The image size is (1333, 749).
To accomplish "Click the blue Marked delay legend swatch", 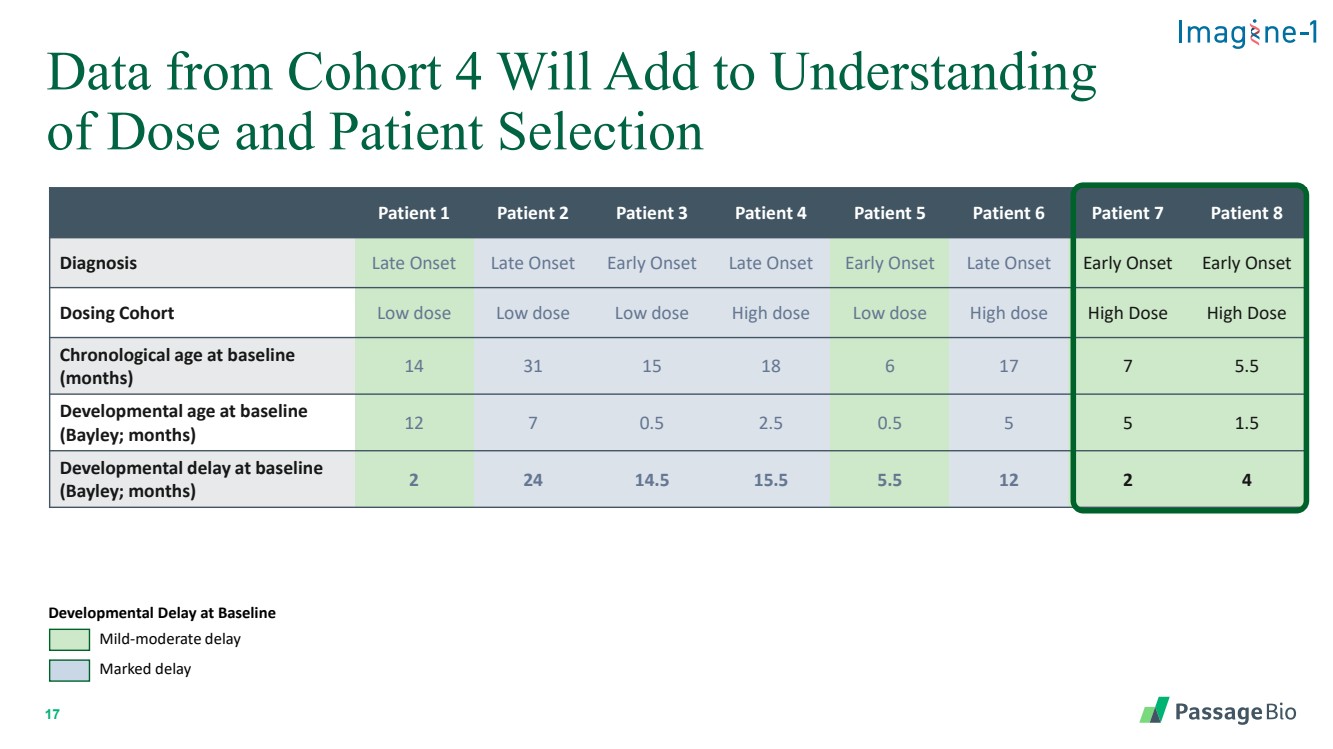I will point(69,669).
